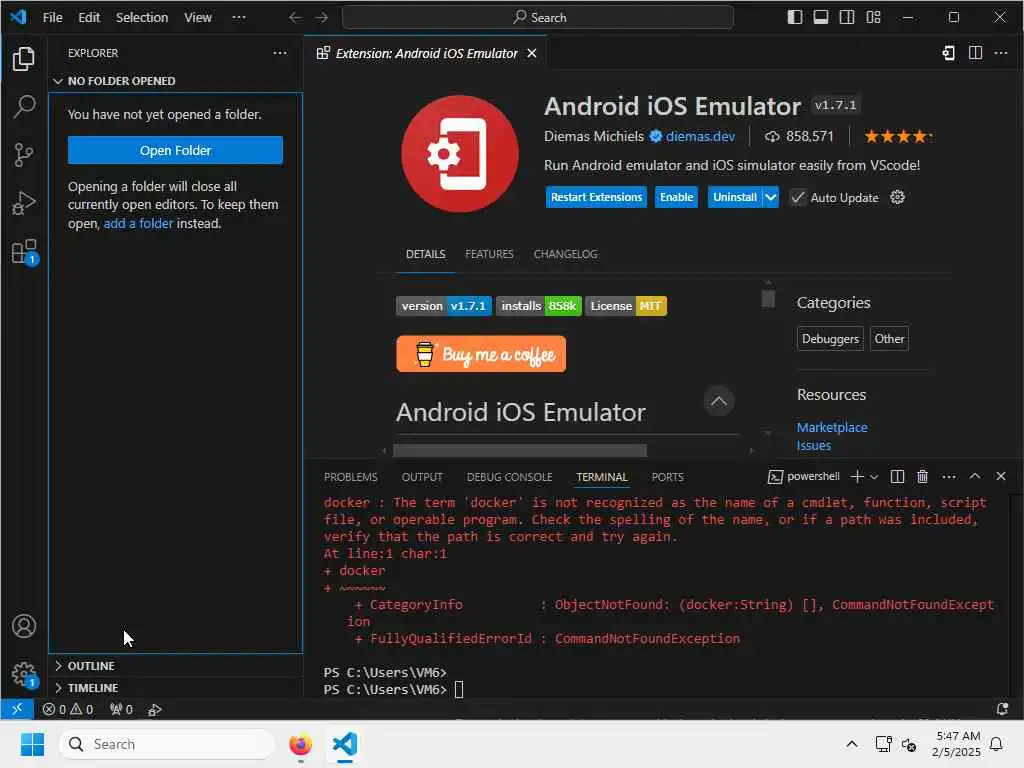Image resolution: width=1024 pixels, height=768 pixels.
Task: Click the readme vertical scrollbar thumb
Action: click(768, 298)
